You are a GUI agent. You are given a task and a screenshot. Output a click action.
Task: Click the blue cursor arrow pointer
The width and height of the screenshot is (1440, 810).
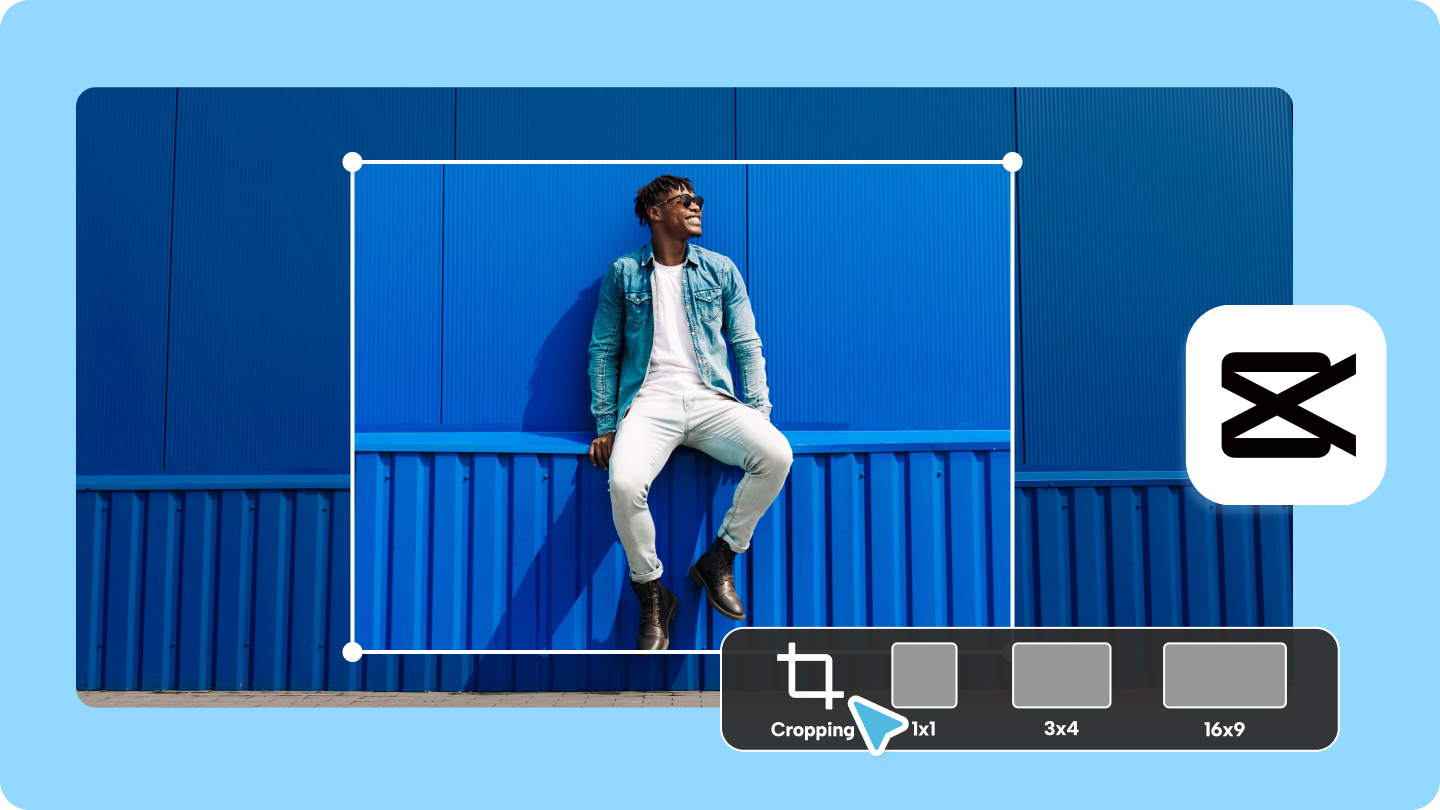(878, 721)
